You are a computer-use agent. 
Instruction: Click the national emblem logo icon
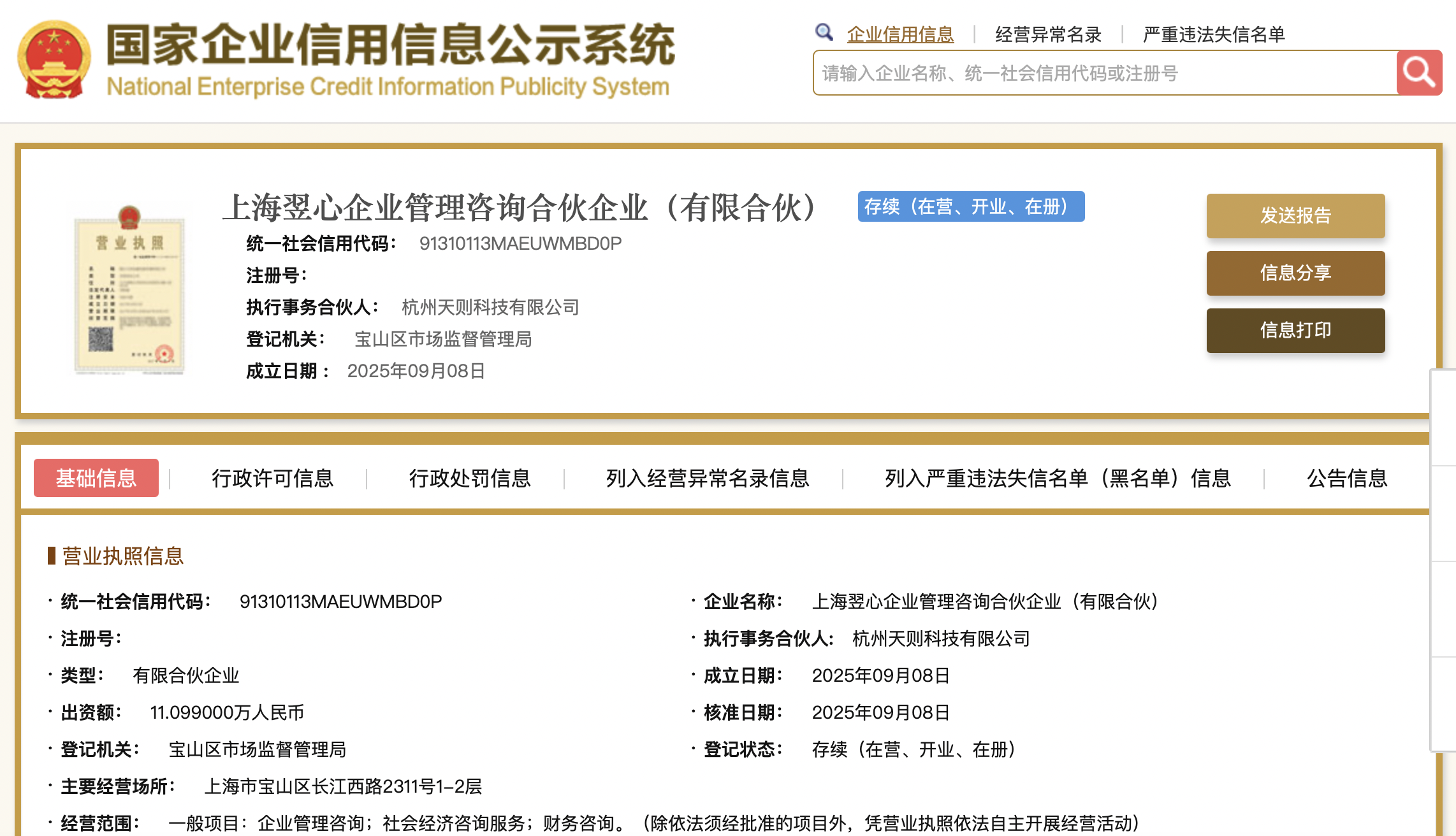coord(54,60)
